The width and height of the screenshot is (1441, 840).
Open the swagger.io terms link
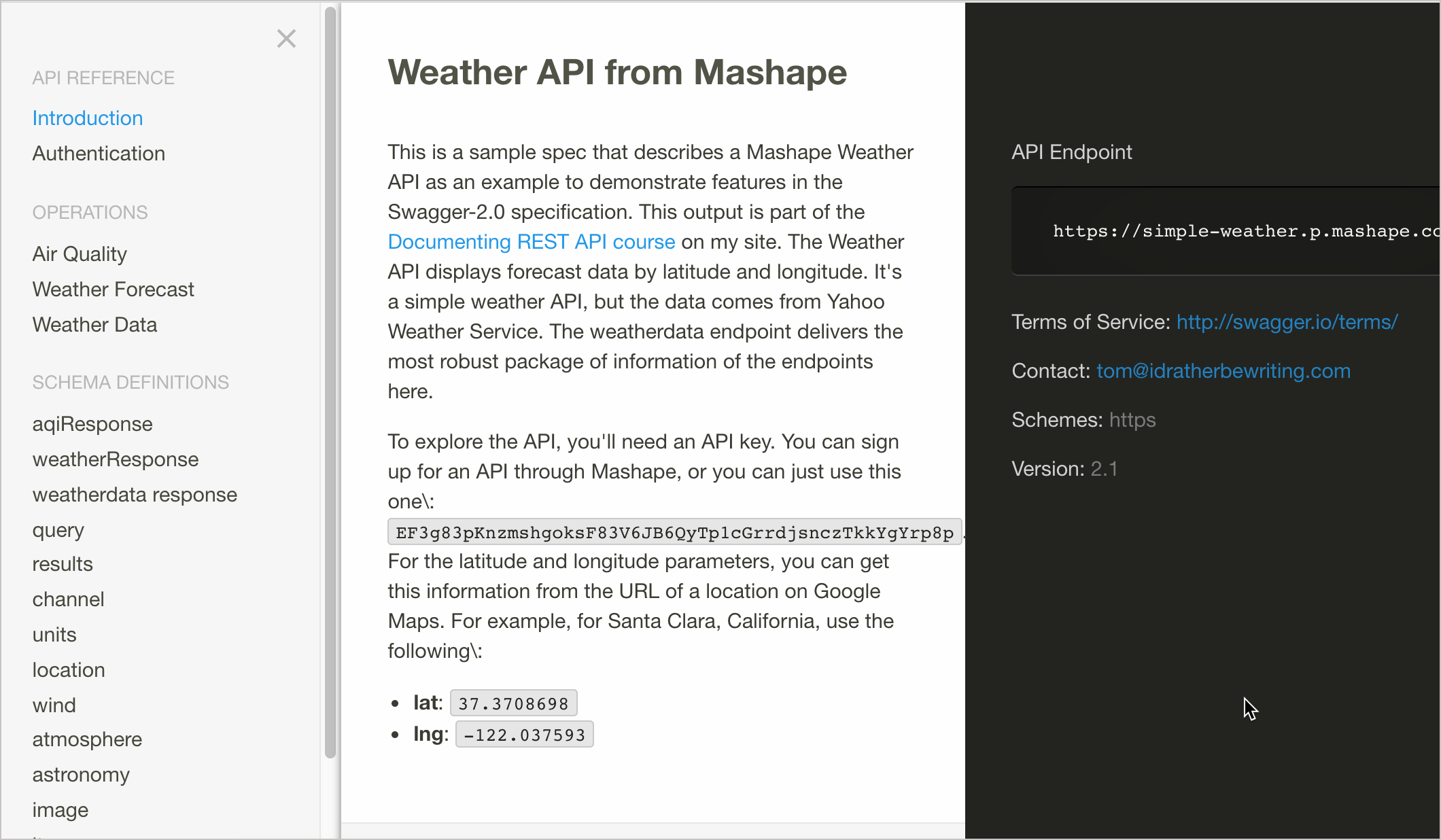(x=1287, y=322)
